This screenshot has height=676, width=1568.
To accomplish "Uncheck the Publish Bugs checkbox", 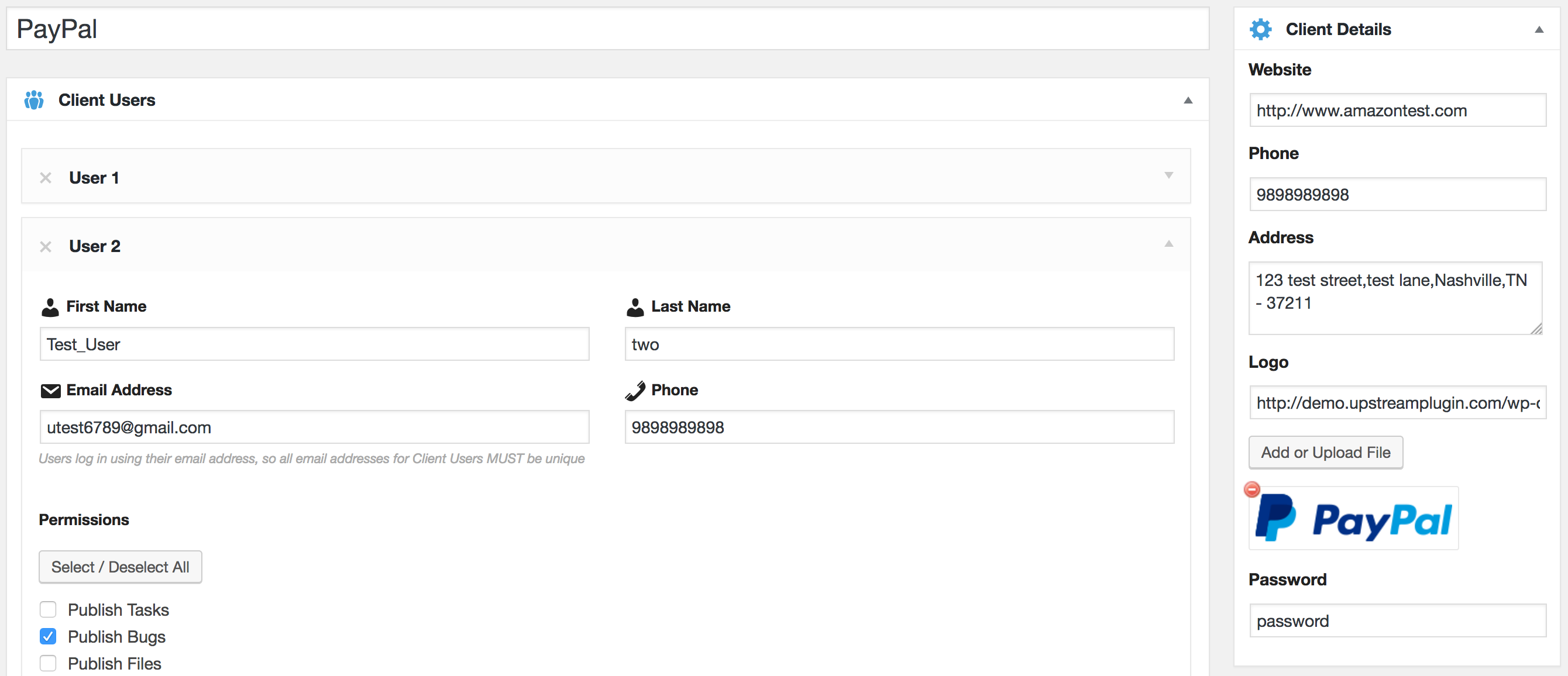I will pyautogui.click(x=48, y=636).
